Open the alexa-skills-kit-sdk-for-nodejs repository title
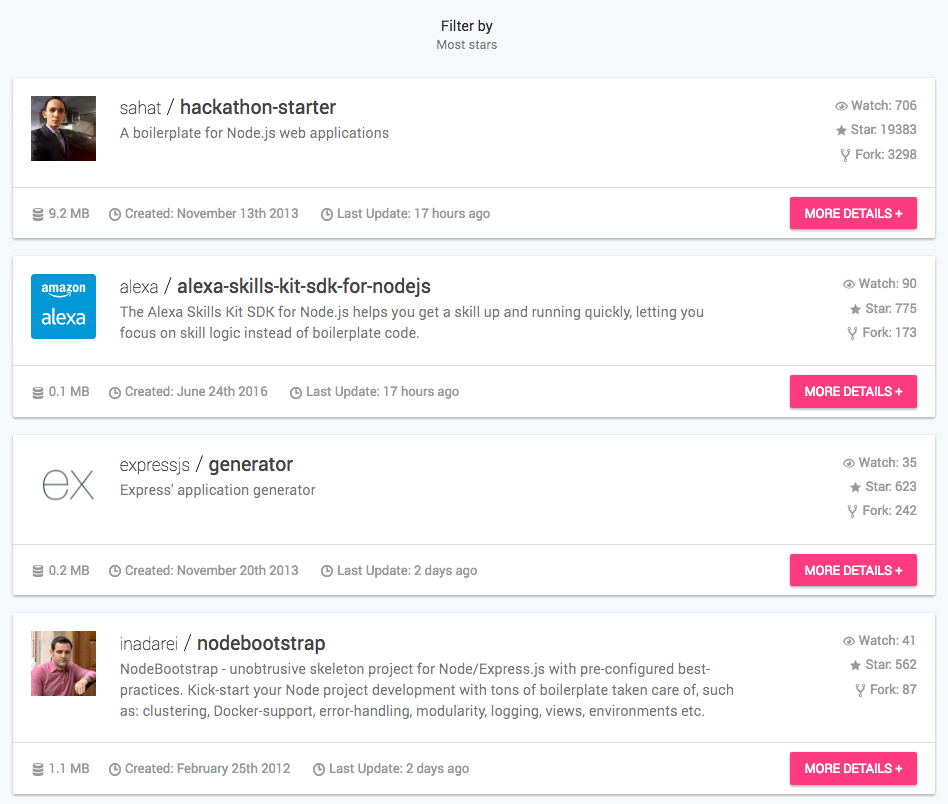Screen dimensions: 948x804 [x=304, y=286]
